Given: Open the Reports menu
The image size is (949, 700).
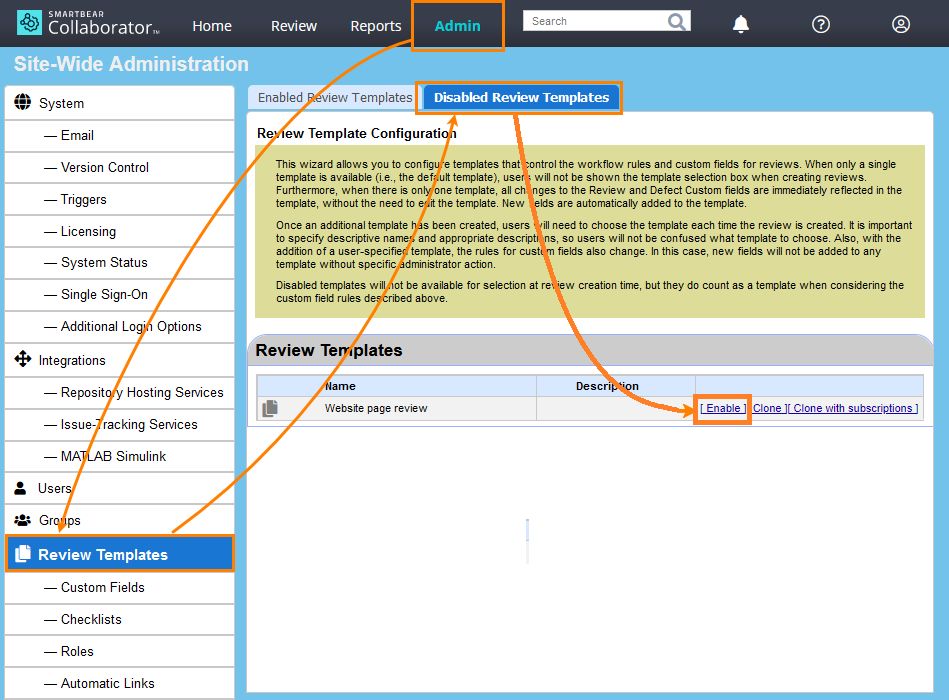Looking at the screenshot, I should 375,26.
